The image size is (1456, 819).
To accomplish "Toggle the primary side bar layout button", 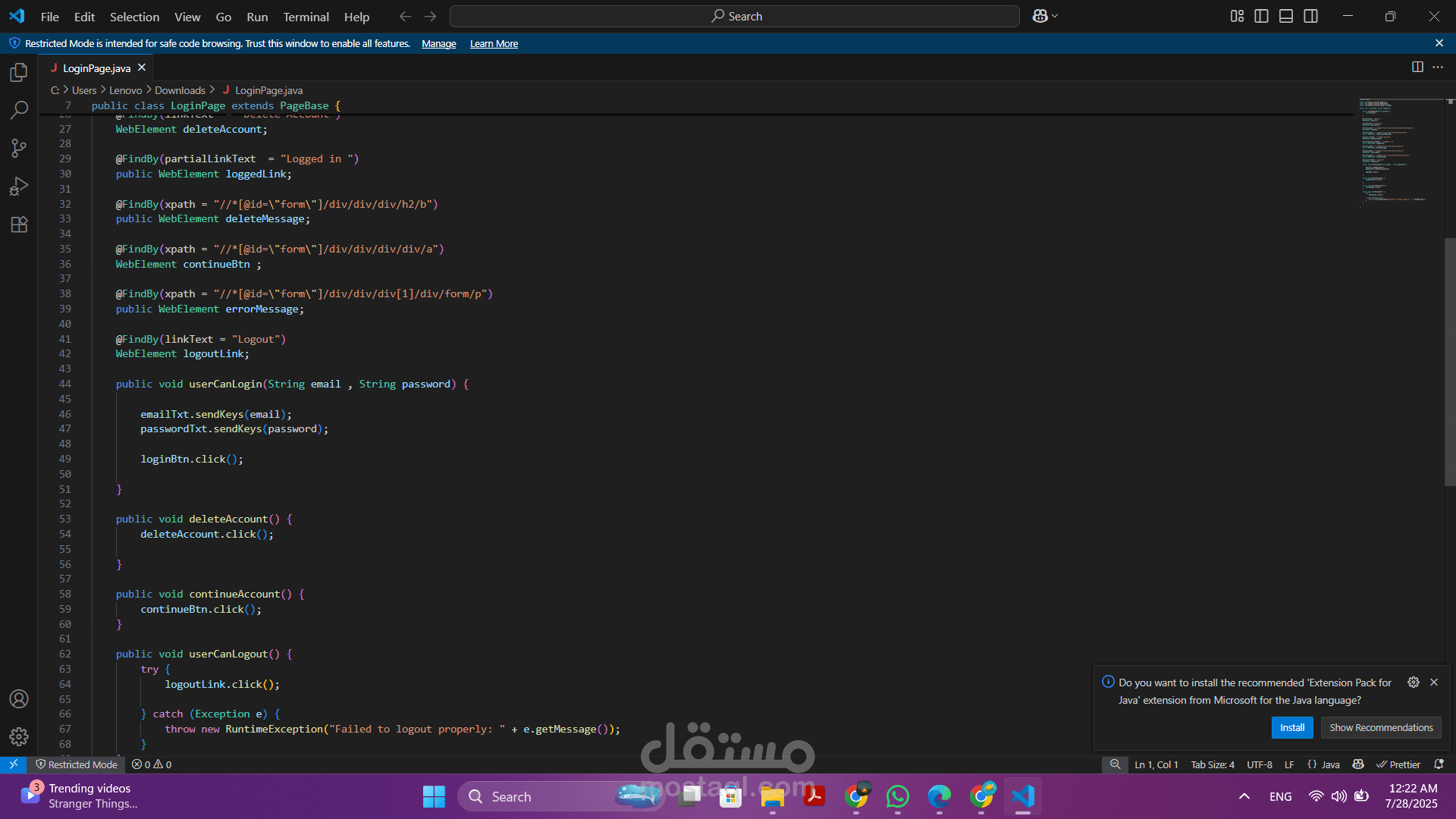I will [1261, 16].
